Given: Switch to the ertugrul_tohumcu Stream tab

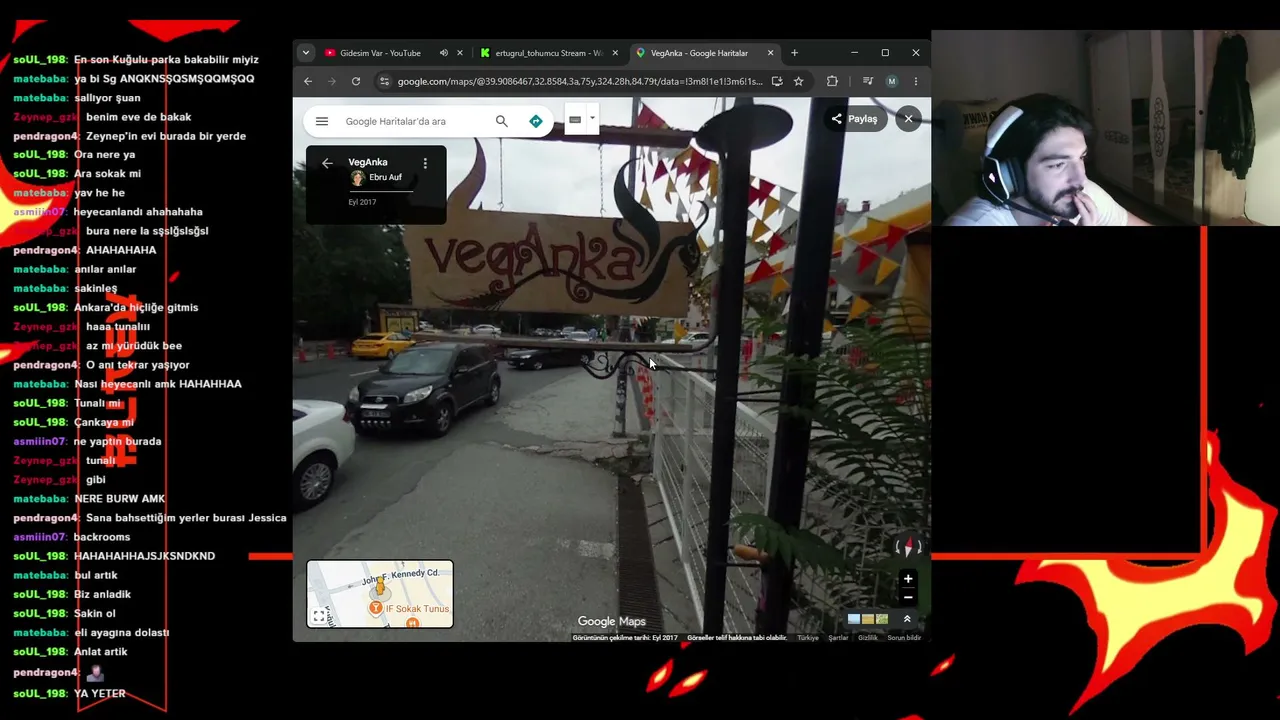Looking at the screenshot, I should [548, 53].
